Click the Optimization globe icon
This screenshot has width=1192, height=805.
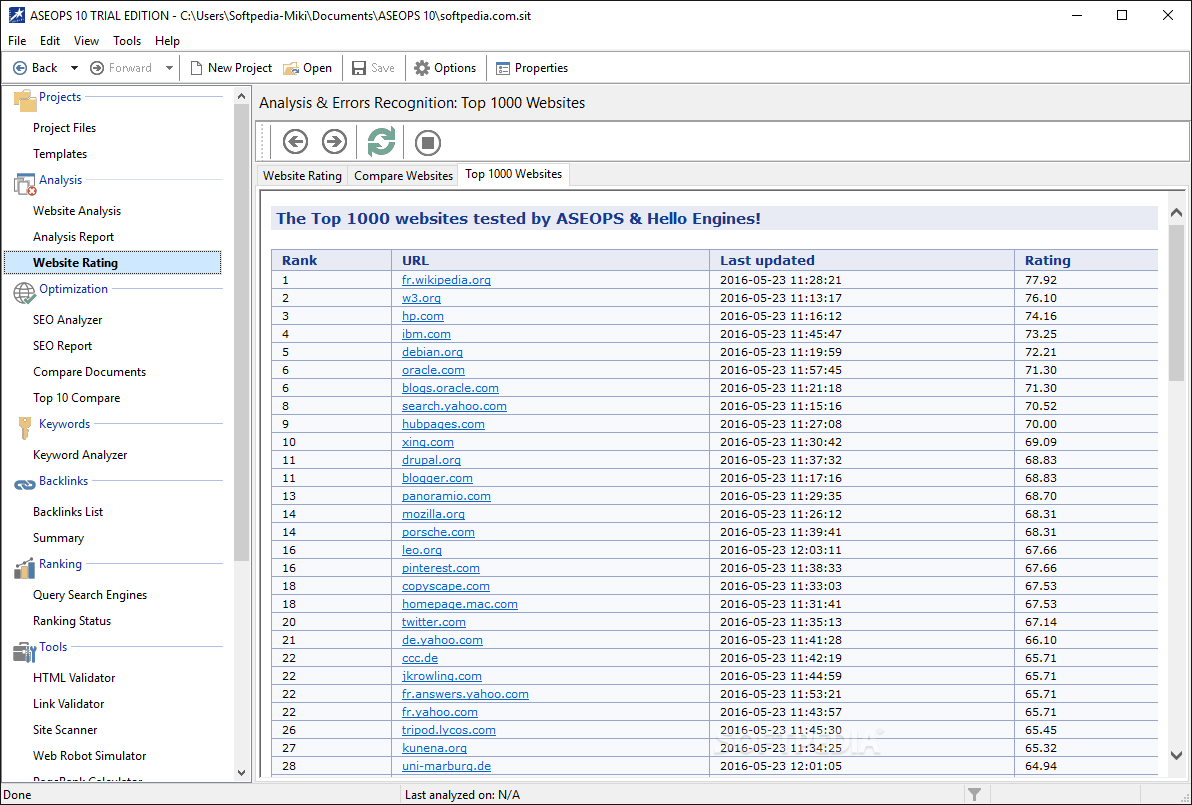click(24, 293)
